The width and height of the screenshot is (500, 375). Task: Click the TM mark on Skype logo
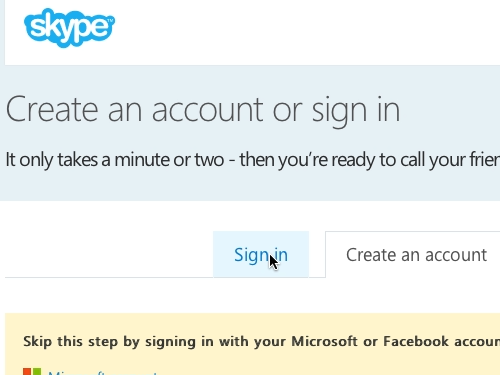tap(110, 20)
